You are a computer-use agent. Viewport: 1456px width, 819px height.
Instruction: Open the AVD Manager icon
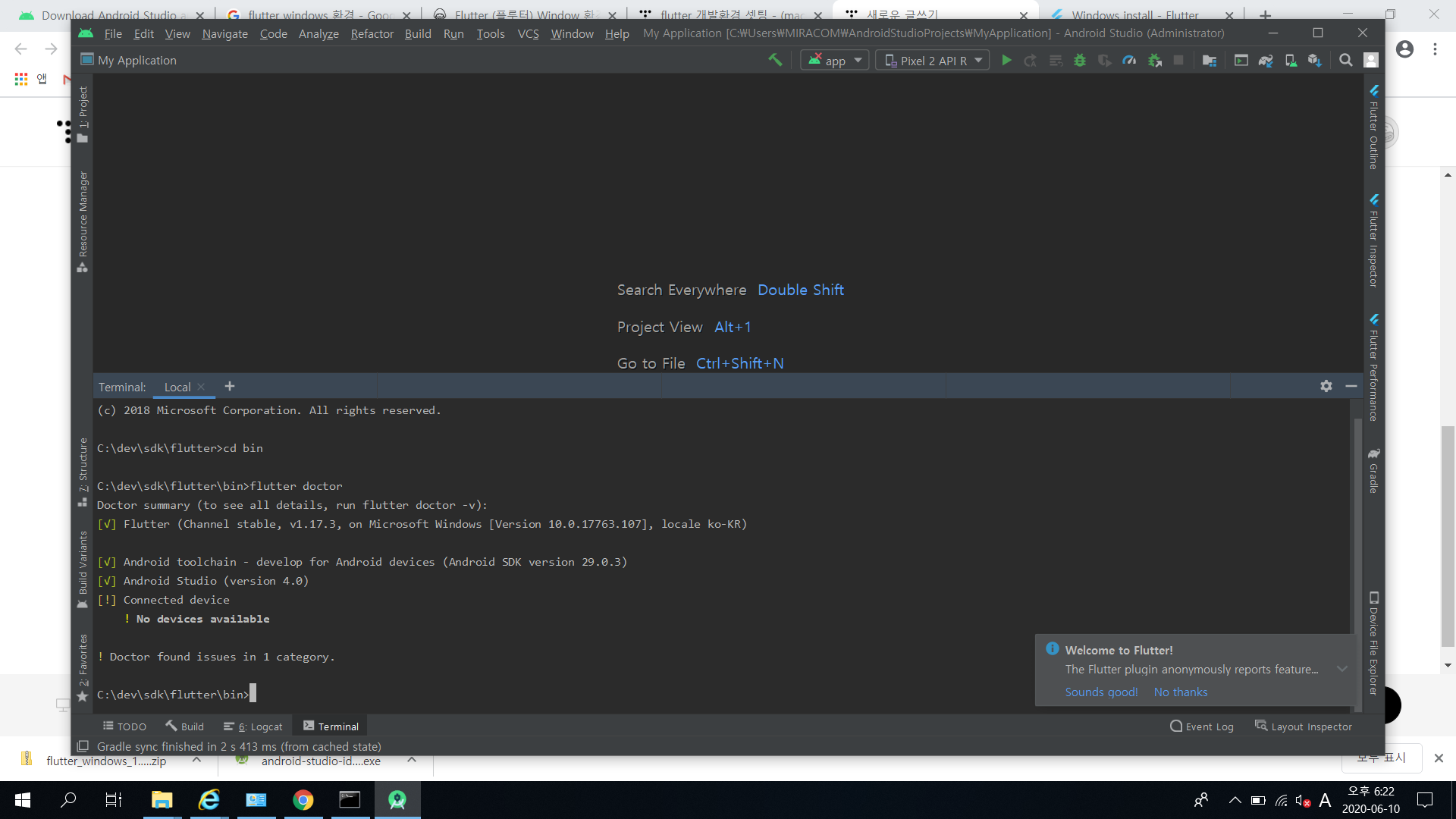pyautogui.click(x=1291, y=61)
